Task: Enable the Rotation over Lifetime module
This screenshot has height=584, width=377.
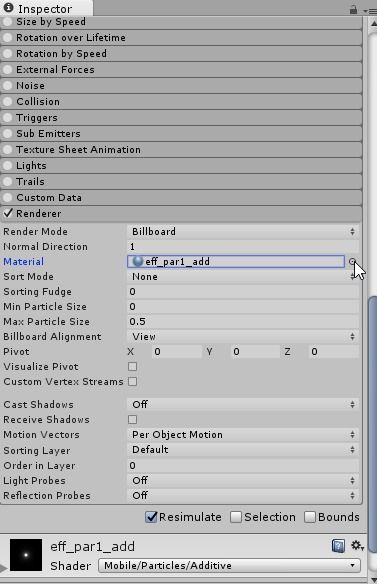Action: coord(7,38)
